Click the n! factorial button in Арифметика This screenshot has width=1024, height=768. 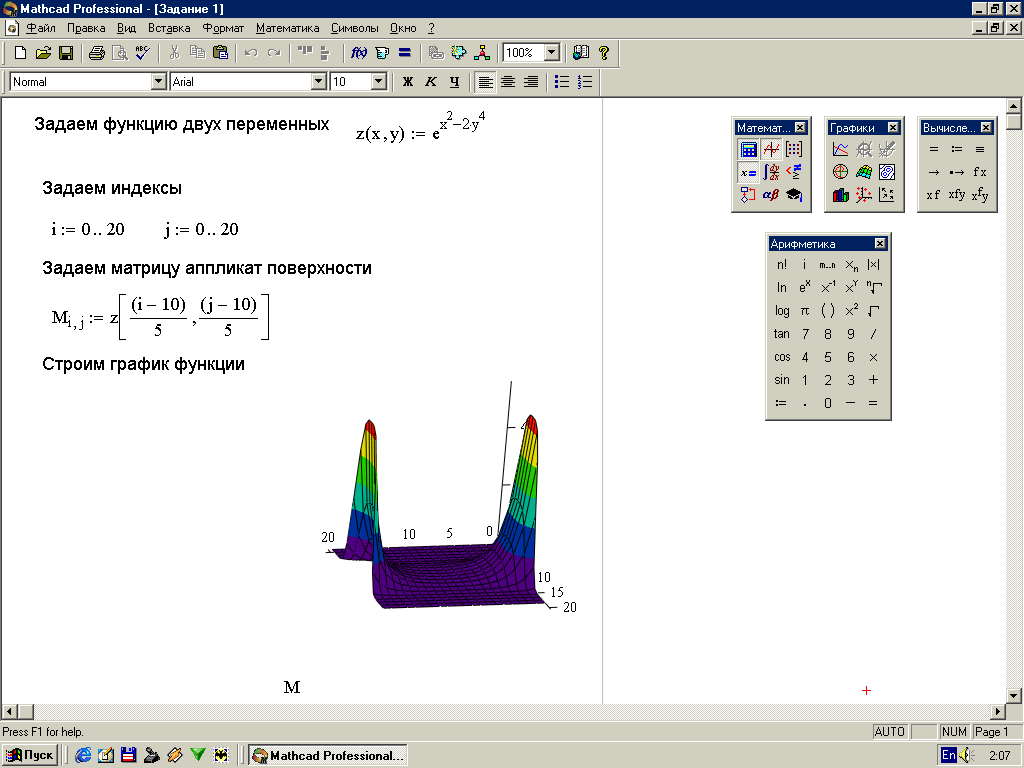point(782,265)
